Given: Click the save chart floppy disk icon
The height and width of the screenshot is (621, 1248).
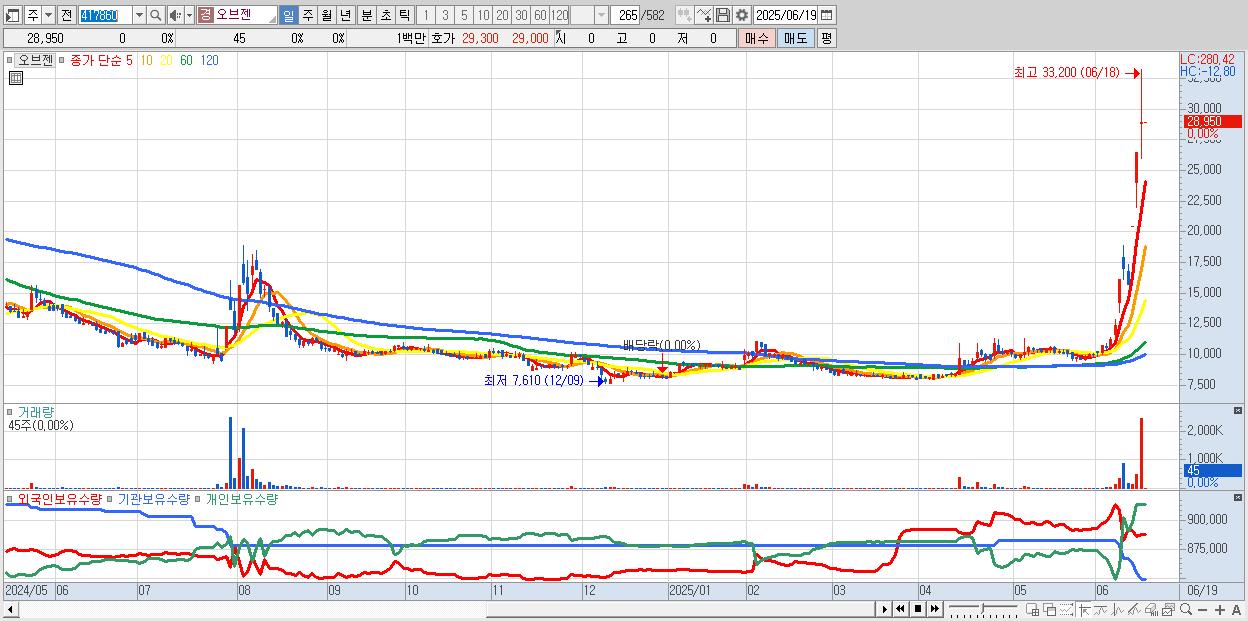Looking at the screenshot, I should tap(722, 15).
